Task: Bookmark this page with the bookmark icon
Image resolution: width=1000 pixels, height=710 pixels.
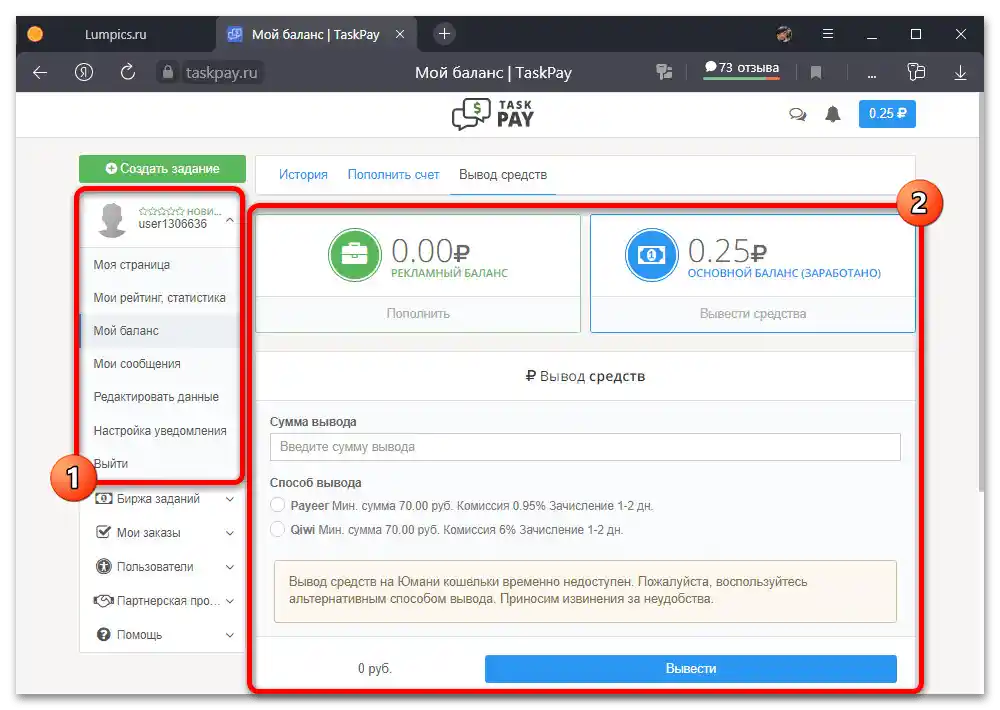Action: click(816, 73)
